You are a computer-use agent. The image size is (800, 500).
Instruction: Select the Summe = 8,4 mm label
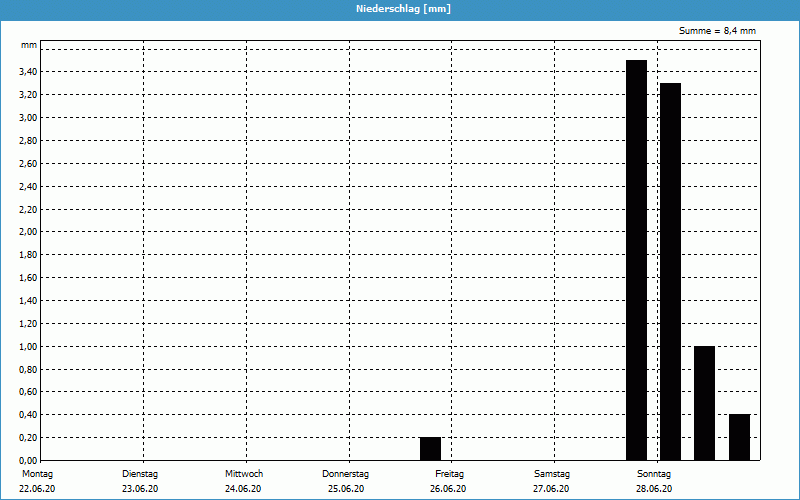click(x=717, y=31)
